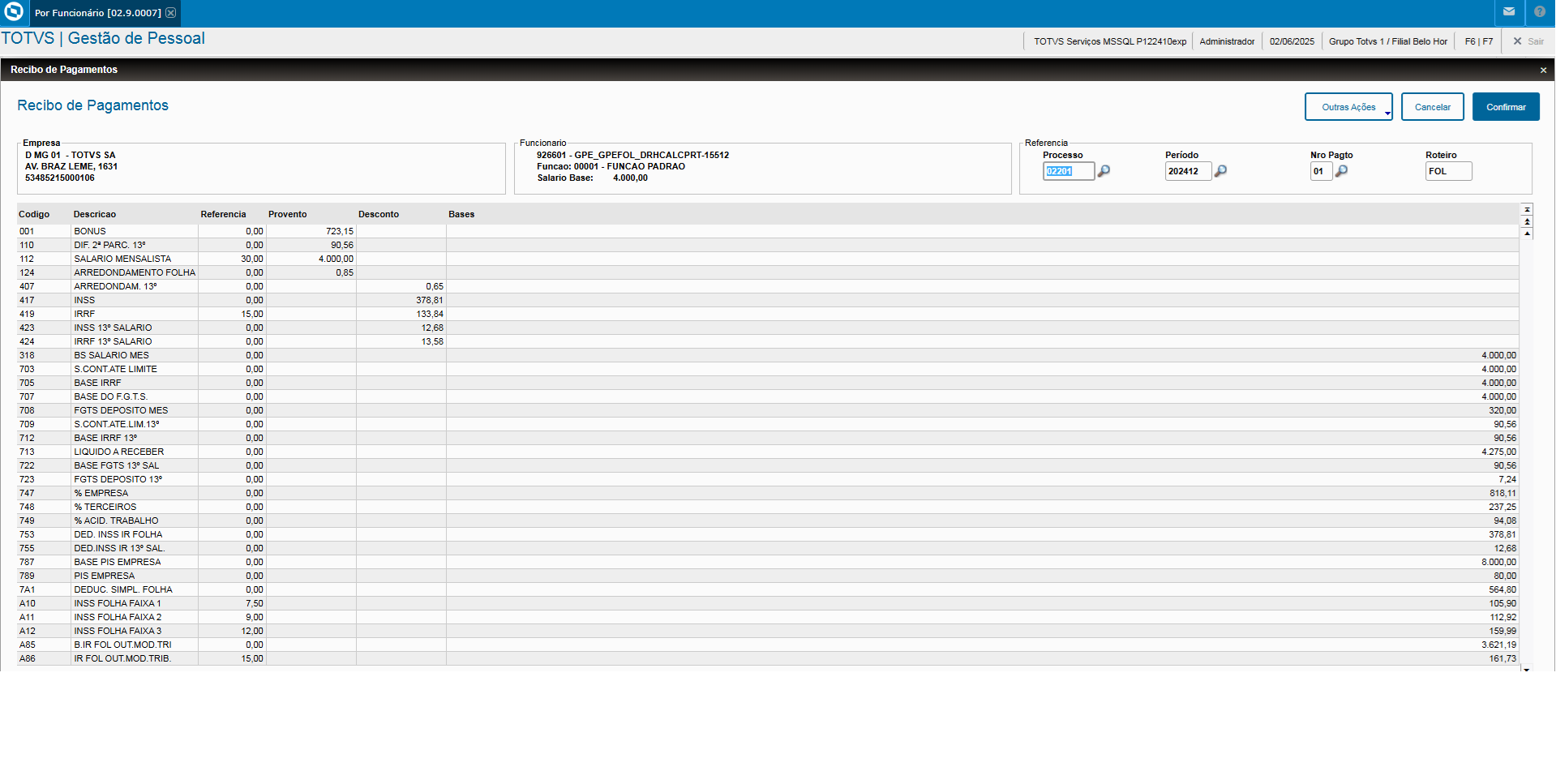Click Sair to exit the system
1556x784 pixels.
coord(1528,41)
